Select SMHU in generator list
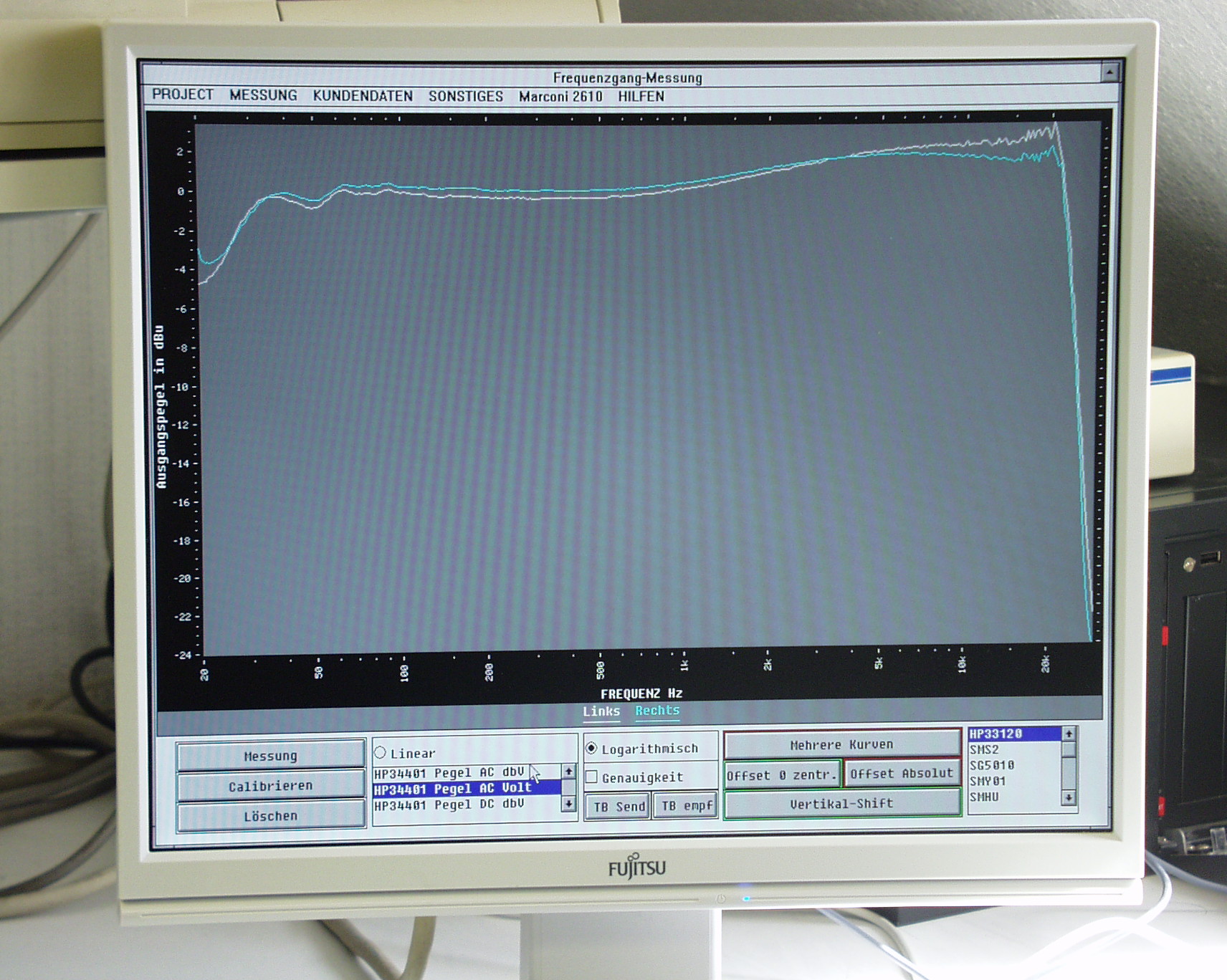1227x980 pixels. [1014, 797]
